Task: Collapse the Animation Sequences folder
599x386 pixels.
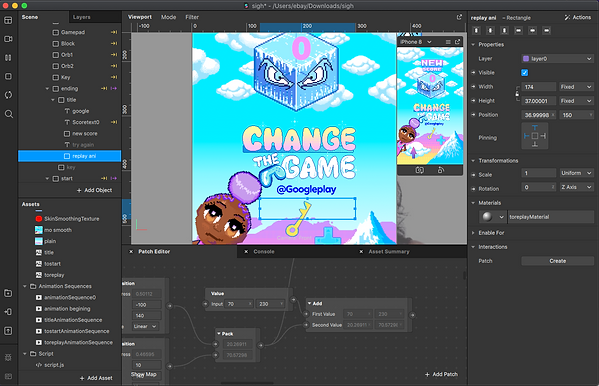Action: 25,286
